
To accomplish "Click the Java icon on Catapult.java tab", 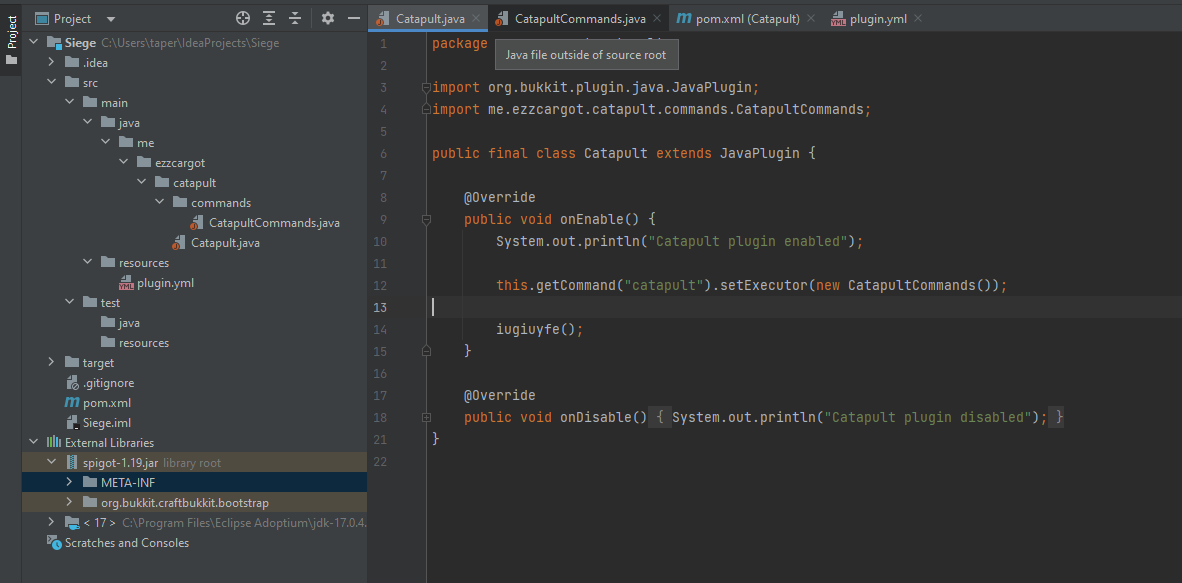I will click(384, 19).
